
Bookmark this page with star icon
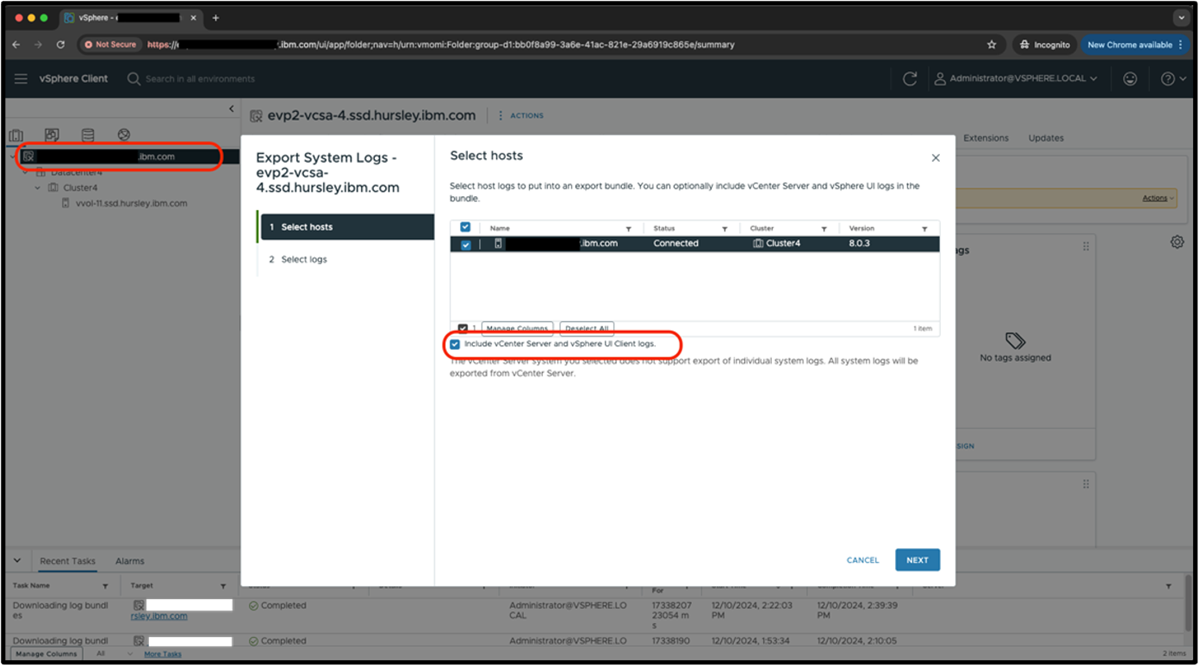coord(991,44)
